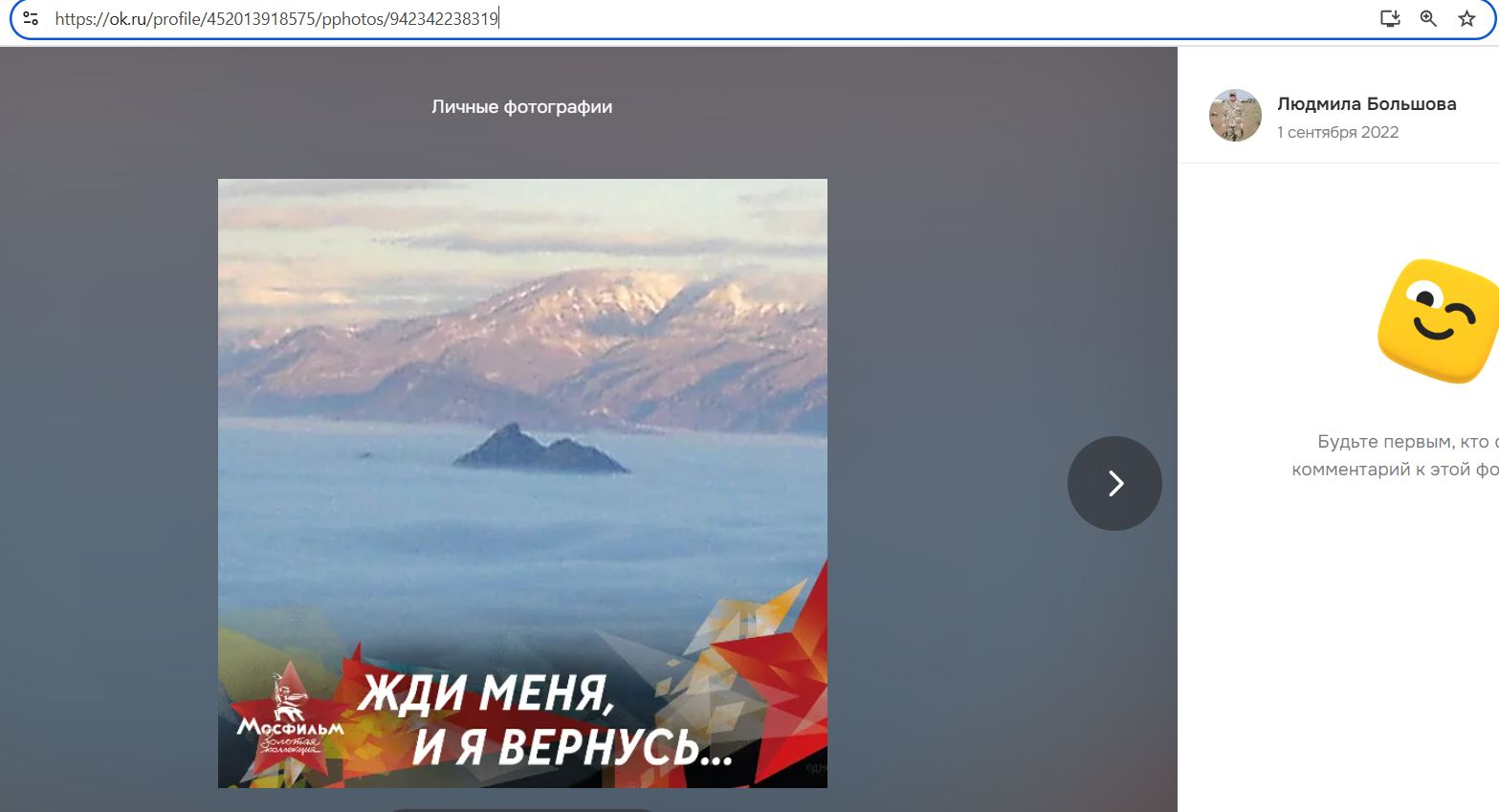This screenshot has width=1499, height=812.
Task: Click the photo date 1 сентября 2022
Action: (1337, 132)
